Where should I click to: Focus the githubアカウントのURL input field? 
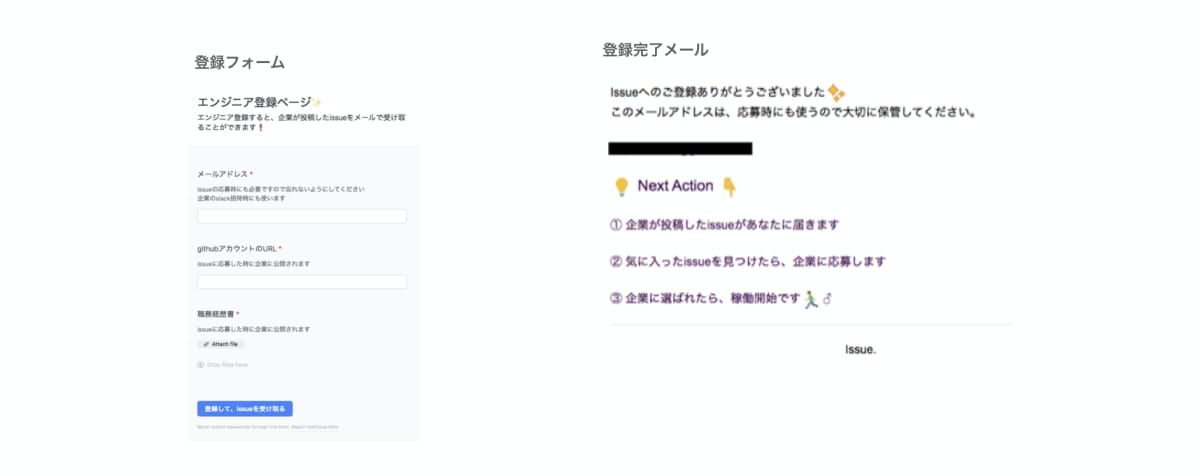pyautogui.click(x=302, y=282)
